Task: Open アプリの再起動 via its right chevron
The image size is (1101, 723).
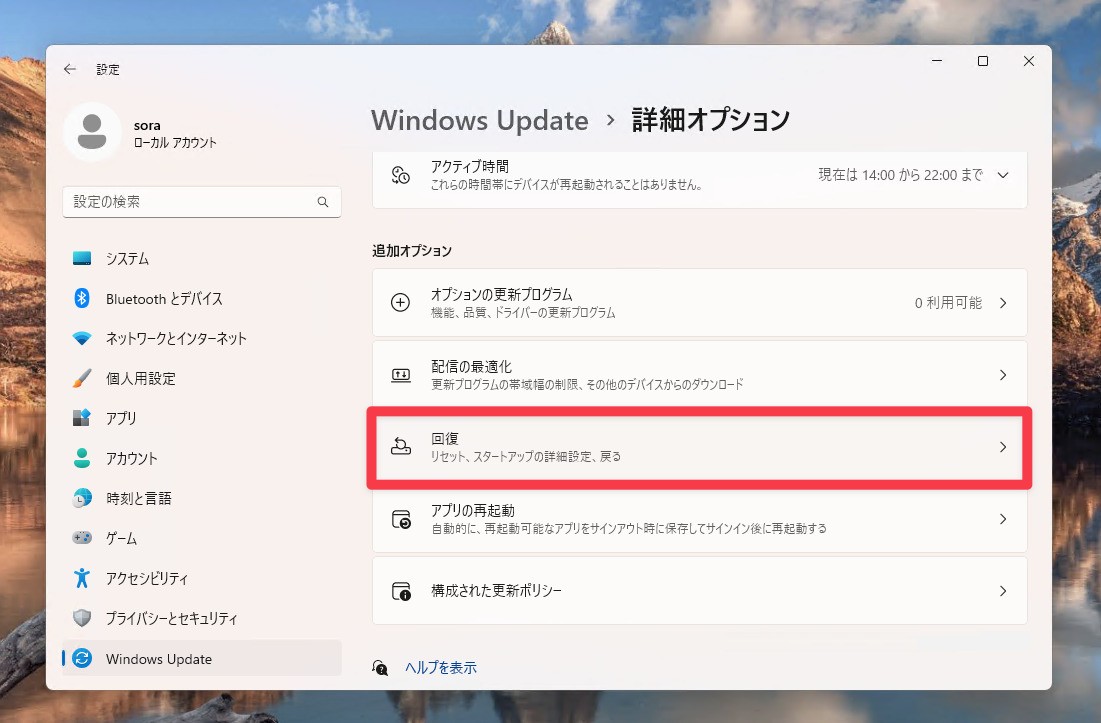Action: (1003, 519)
